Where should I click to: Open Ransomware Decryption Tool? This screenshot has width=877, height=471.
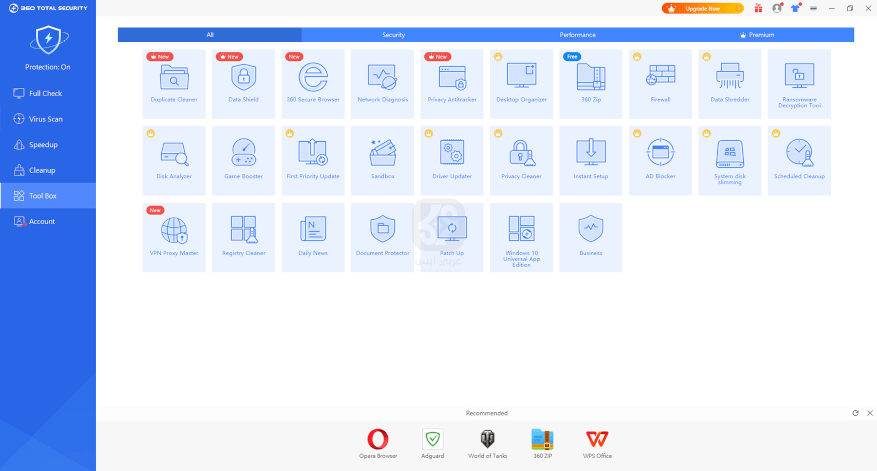click(x=799, y=84)
